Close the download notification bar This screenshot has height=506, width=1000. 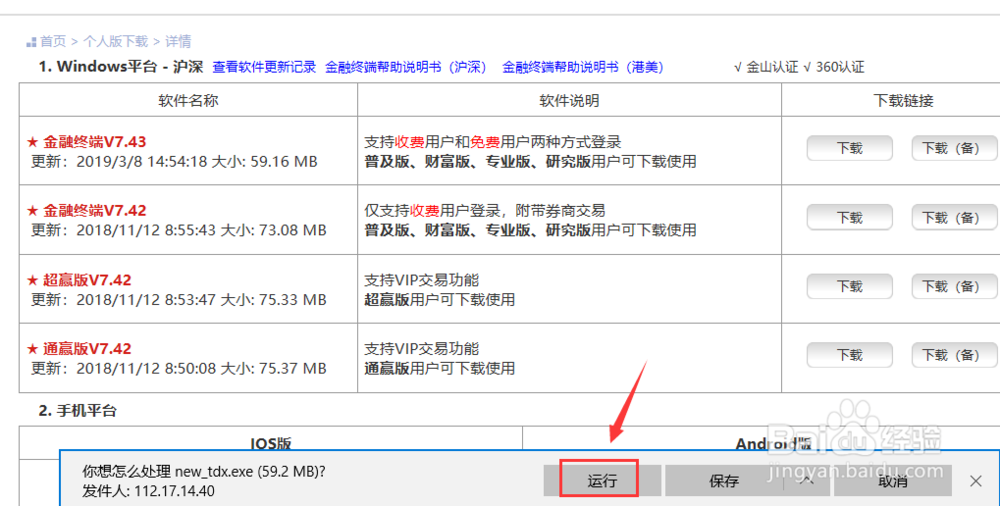pyautogui.click(x=976, y=480)
